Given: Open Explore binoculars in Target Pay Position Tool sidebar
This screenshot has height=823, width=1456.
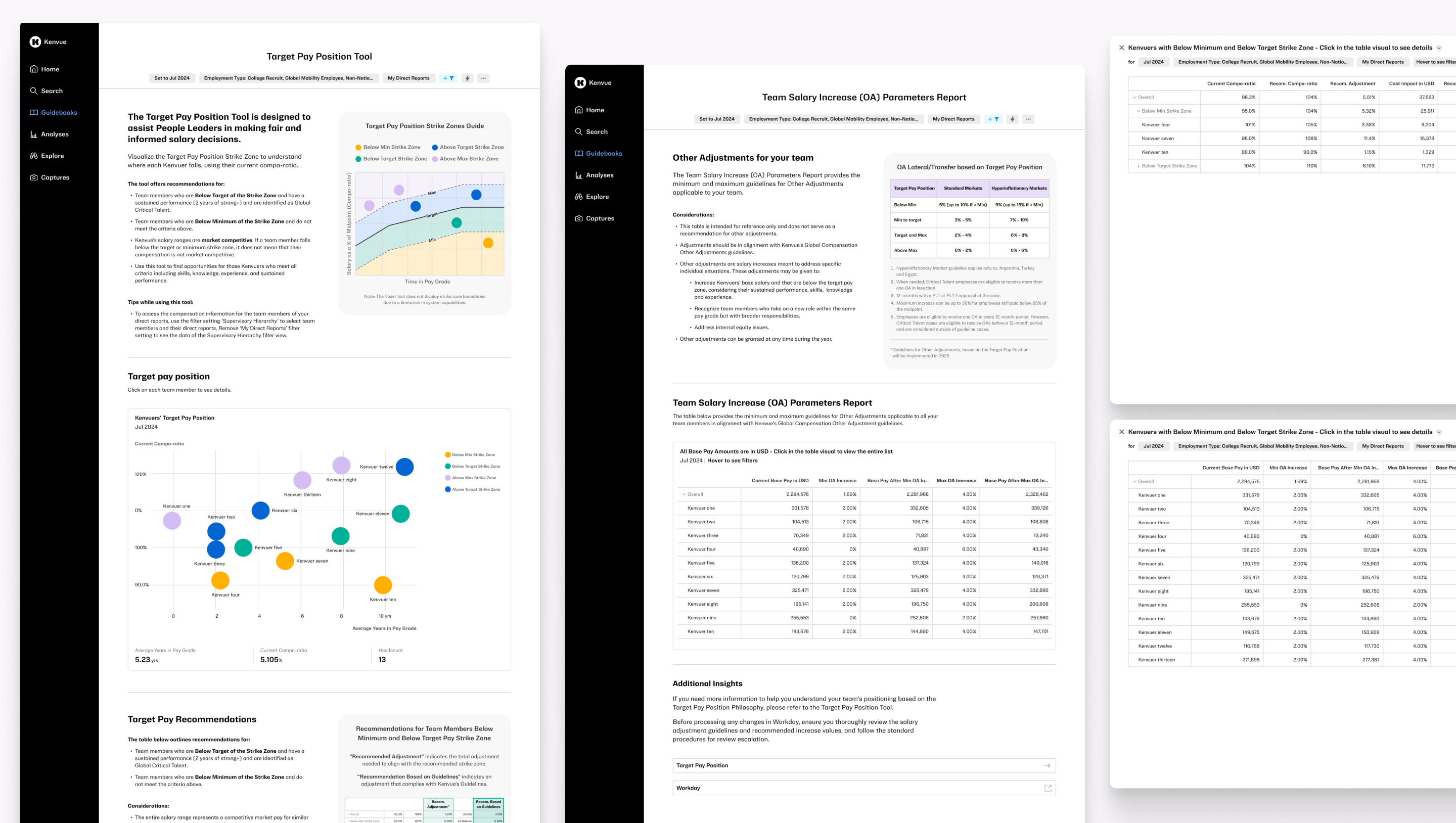Looking at the screenshot, I should tap(34, 155).
